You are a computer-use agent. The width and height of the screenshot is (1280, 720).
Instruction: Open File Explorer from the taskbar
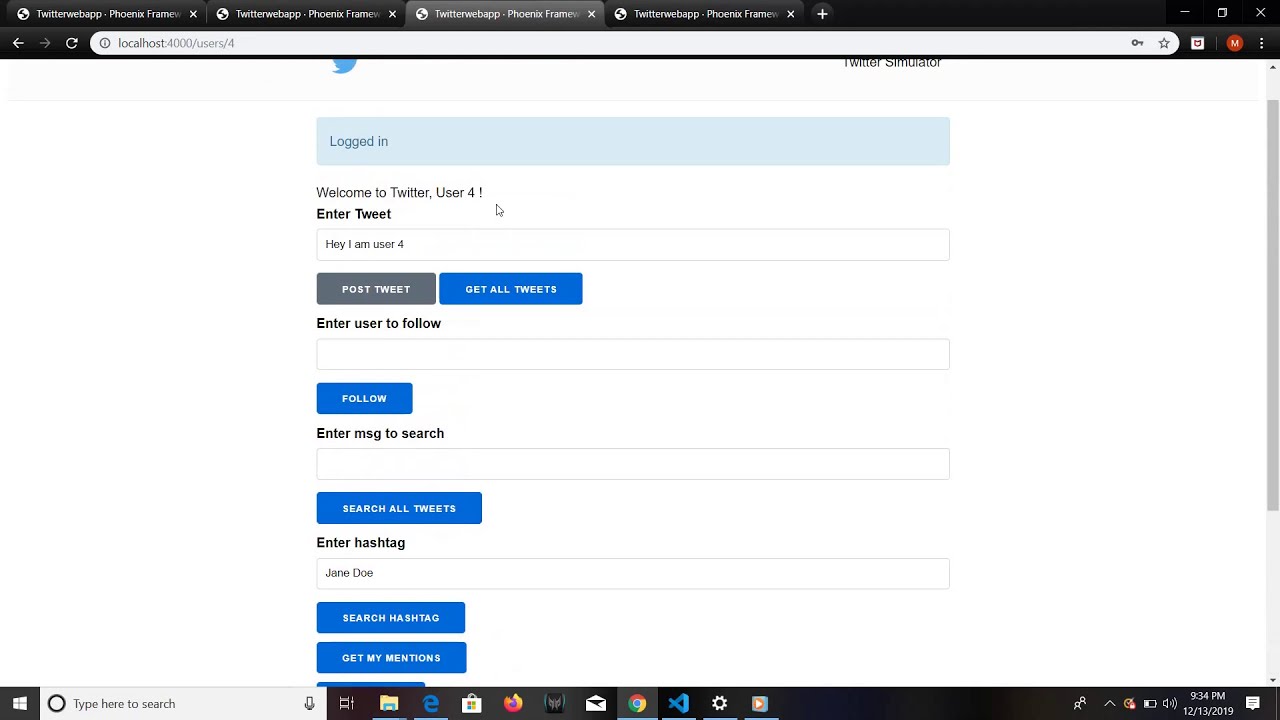tap(389, 704)
